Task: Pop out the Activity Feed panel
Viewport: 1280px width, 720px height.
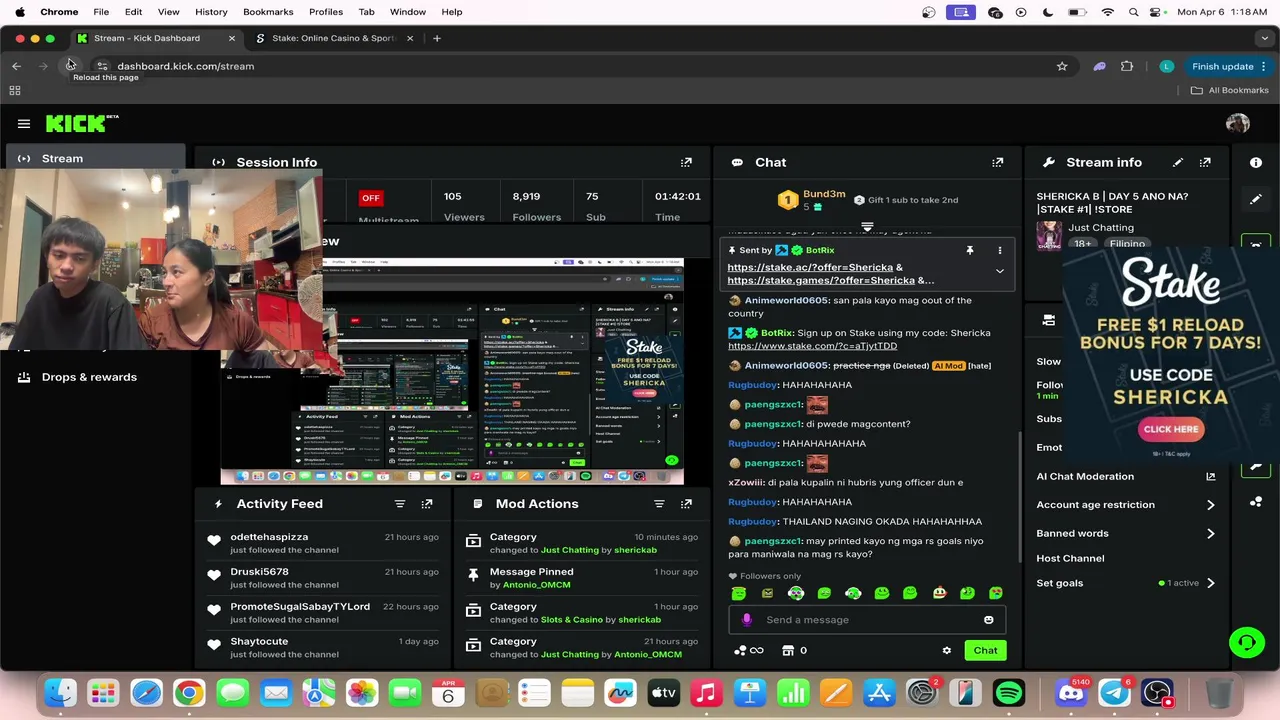Action: click(427, 504)
